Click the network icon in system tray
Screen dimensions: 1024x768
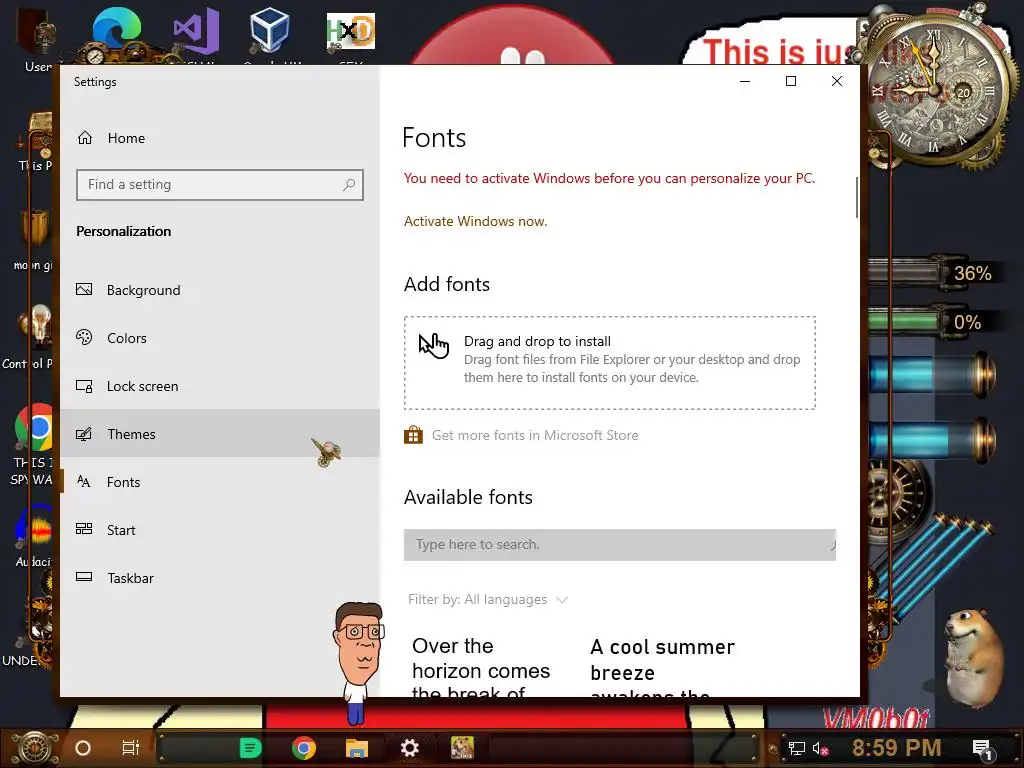(x=797, y=748)
